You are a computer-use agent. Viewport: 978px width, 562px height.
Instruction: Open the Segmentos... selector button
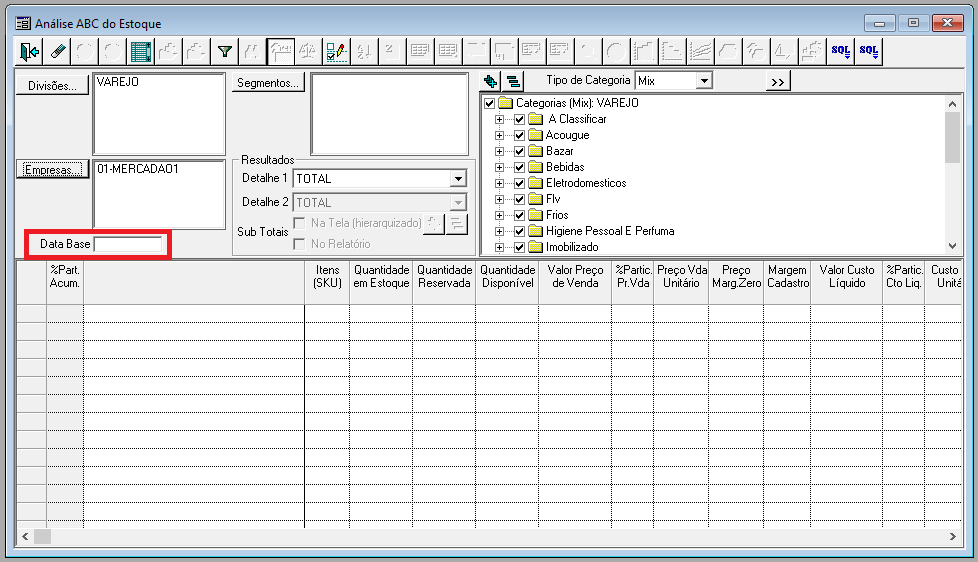coord(268,83)
